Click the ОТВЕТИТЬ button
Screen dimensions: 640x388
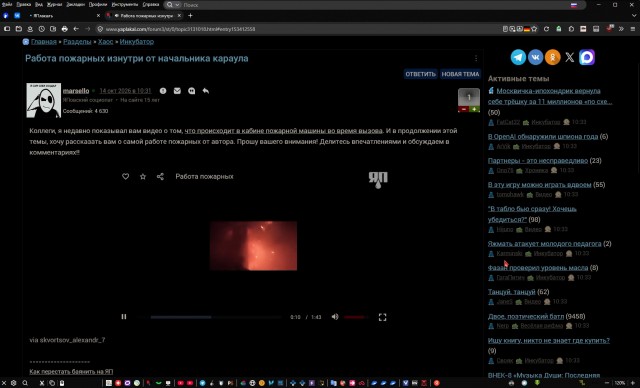pos(420,74)
